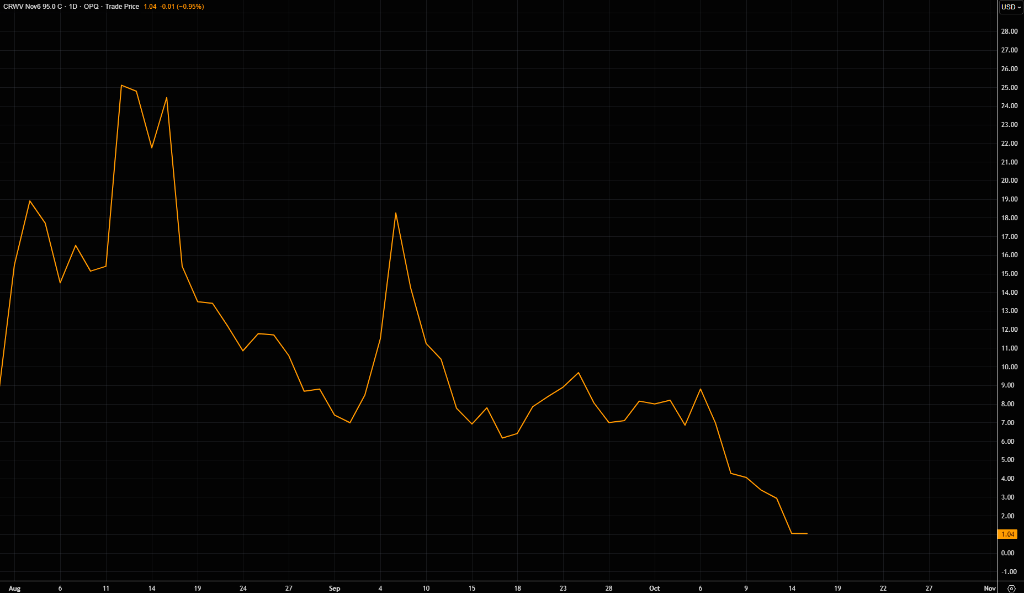Select the 27 date tick before Nov

pyautogui.click(x=929, y=588)
